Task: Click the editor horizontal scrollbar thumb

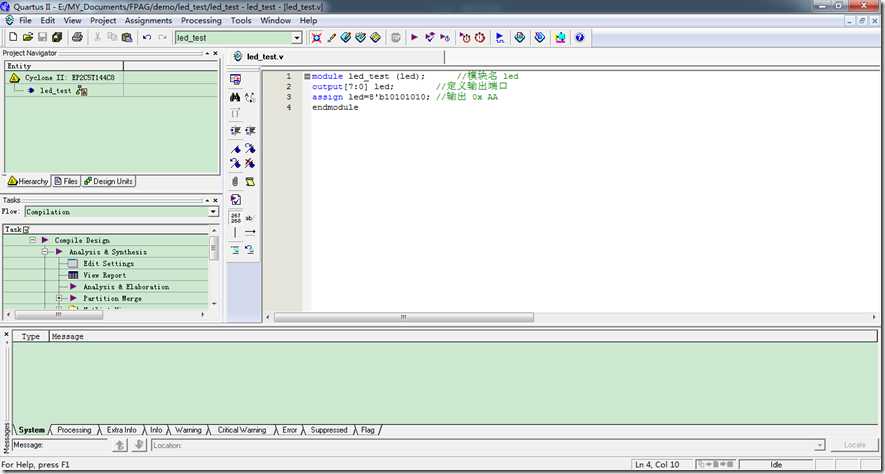Action: tap(404, 317)
